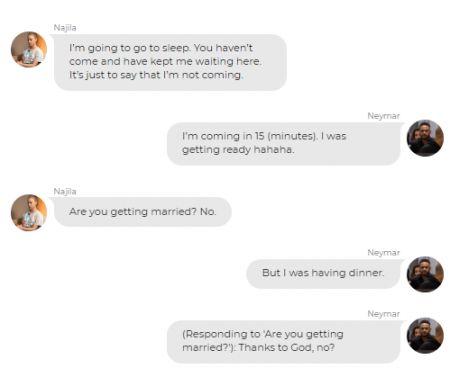Click the words 'You haven't' in the first bubble
This screenshot has height=377, width=450.
pos(223,48)
